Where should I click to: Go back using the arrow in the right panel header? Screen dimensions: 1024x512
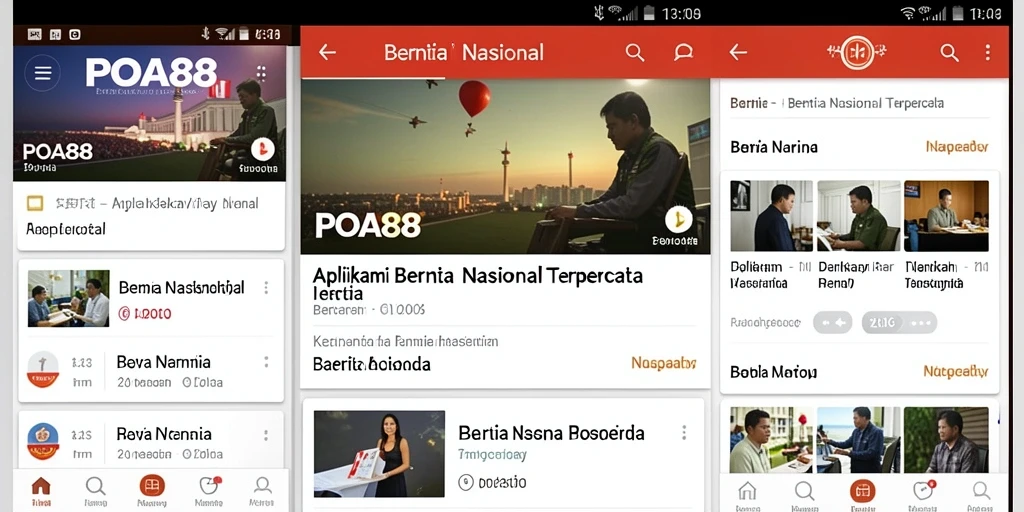738,52
